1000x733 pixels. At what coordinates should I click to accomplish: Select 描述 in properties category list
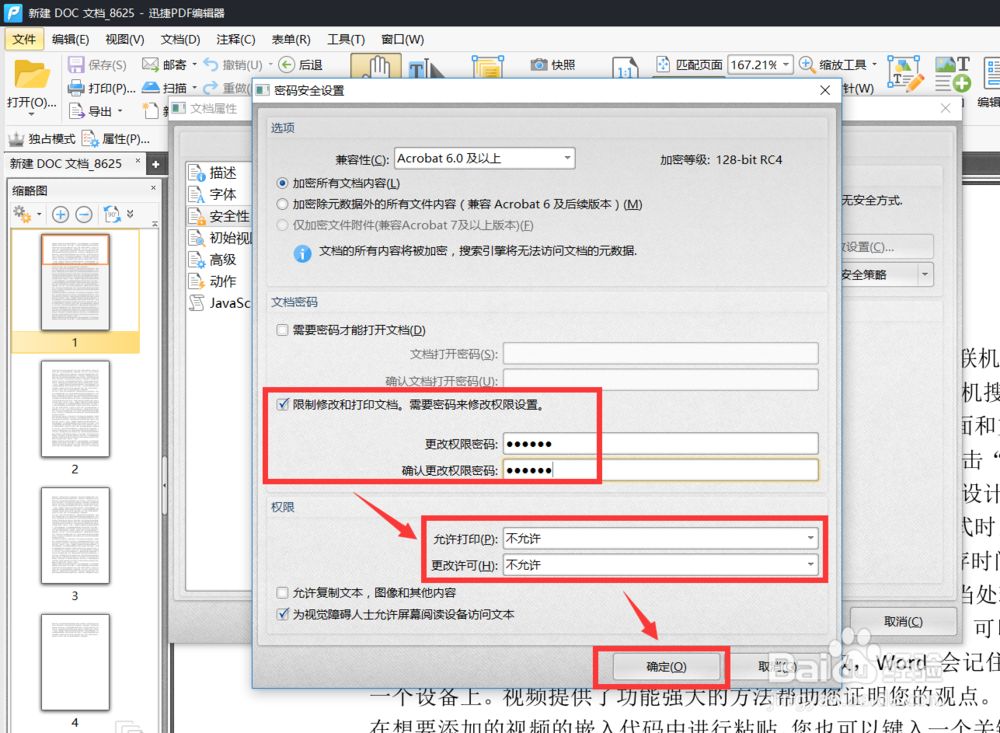click(221, 173)
